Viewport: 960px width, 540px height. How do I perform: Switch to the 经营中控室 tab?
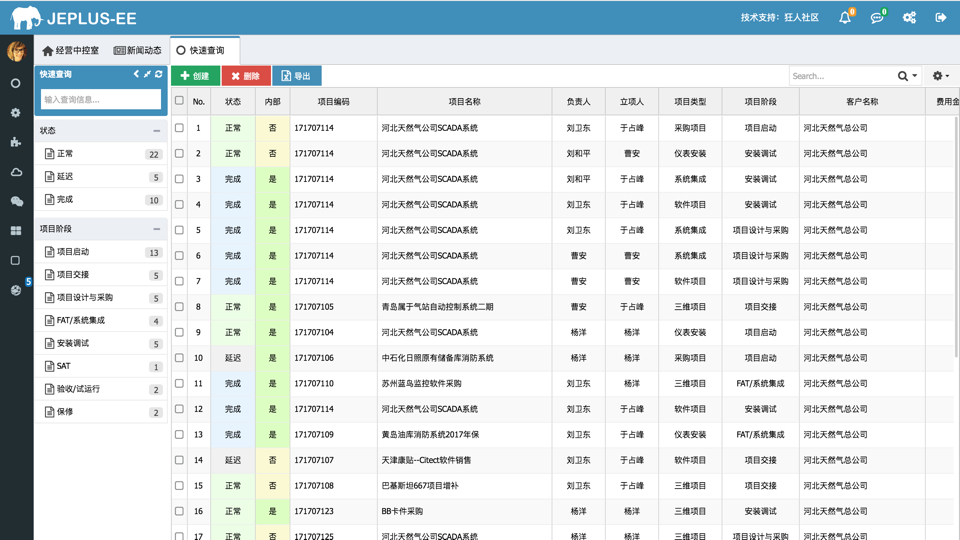(x=70, y=50)
